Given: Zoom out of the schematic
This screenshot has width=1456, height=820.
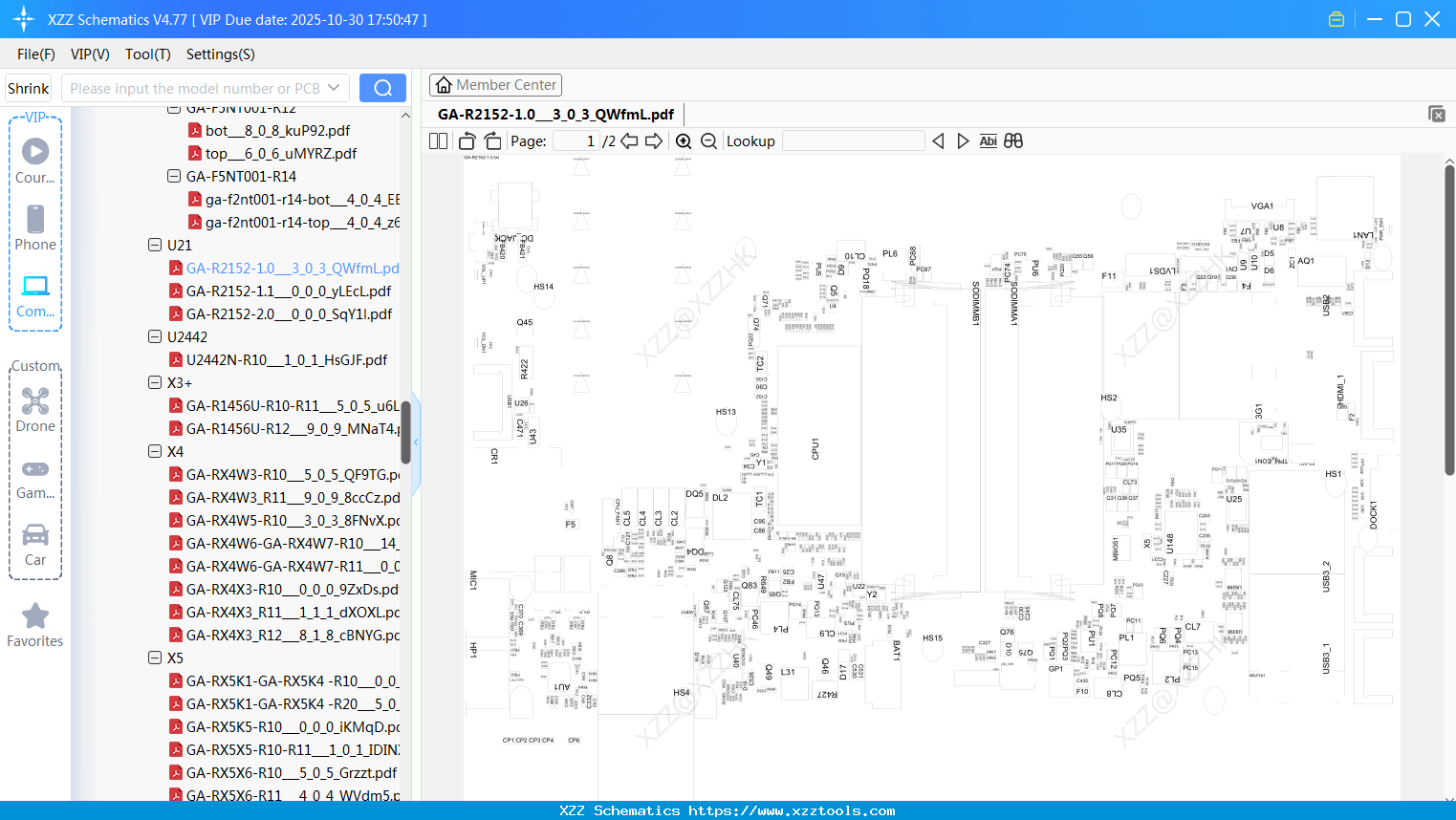Looking at the screenshot, I should [x=708, y=140].
